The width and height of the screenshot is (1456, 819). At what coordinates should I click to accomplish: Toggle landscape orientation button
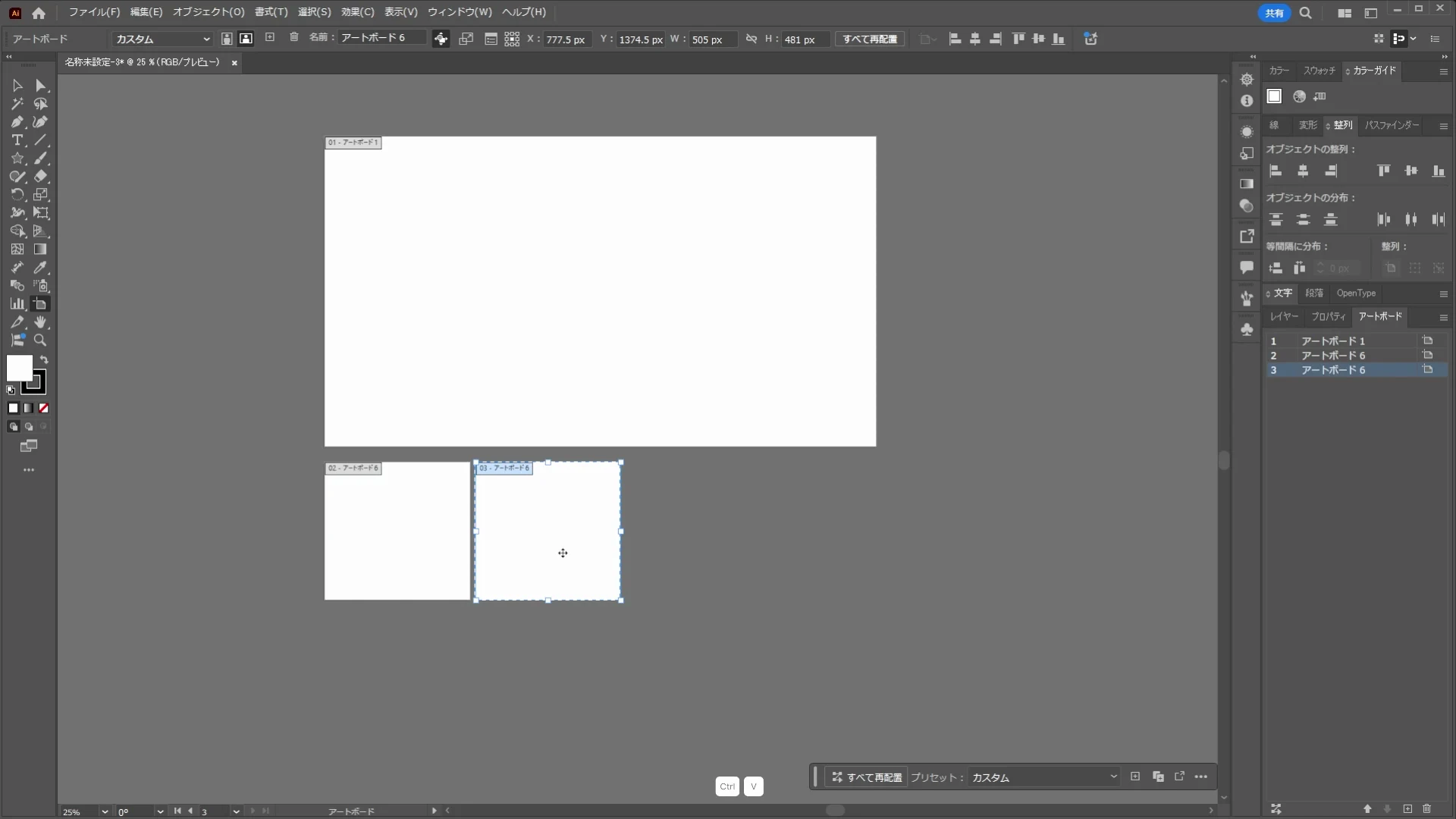[246, 39]
